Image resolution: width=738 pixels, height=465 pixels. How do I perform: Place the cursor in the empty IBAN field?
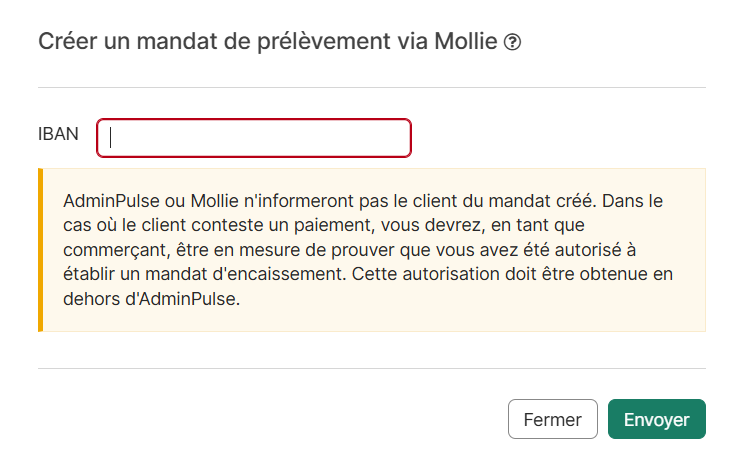click(x=254, y=138)
